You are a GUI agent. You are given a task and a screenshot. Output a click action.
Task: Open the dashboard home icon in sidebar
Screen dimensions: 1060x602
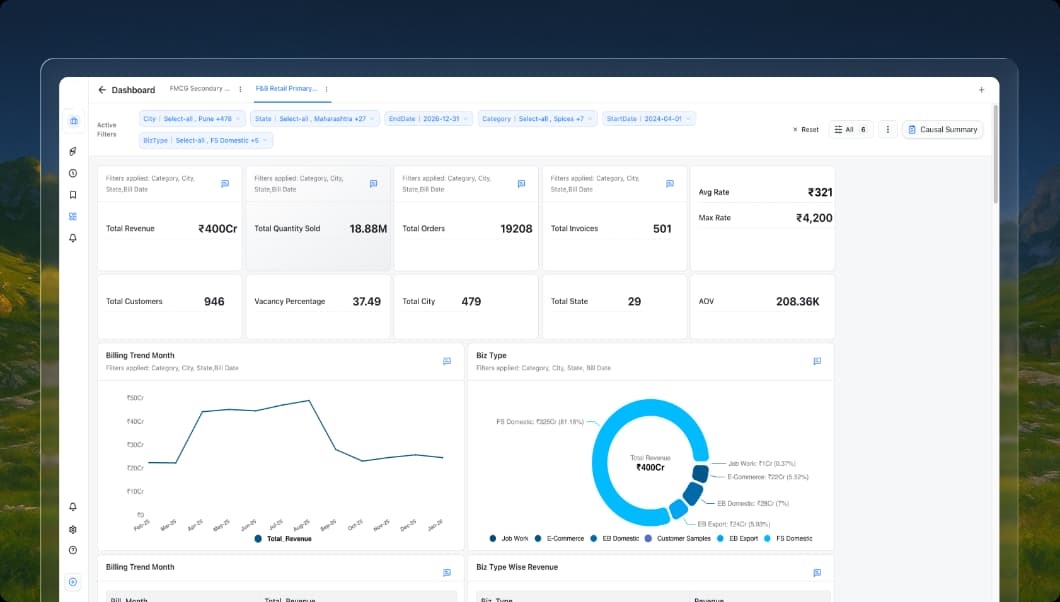72,120
